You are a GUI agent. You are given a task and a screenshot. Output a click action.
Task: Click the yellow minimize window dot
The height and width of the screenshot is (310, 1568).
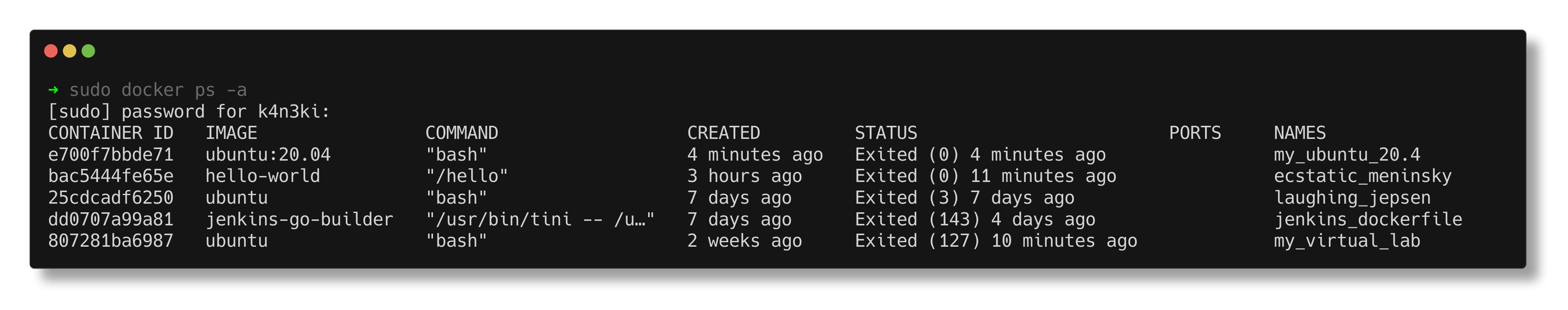(70, 51)
